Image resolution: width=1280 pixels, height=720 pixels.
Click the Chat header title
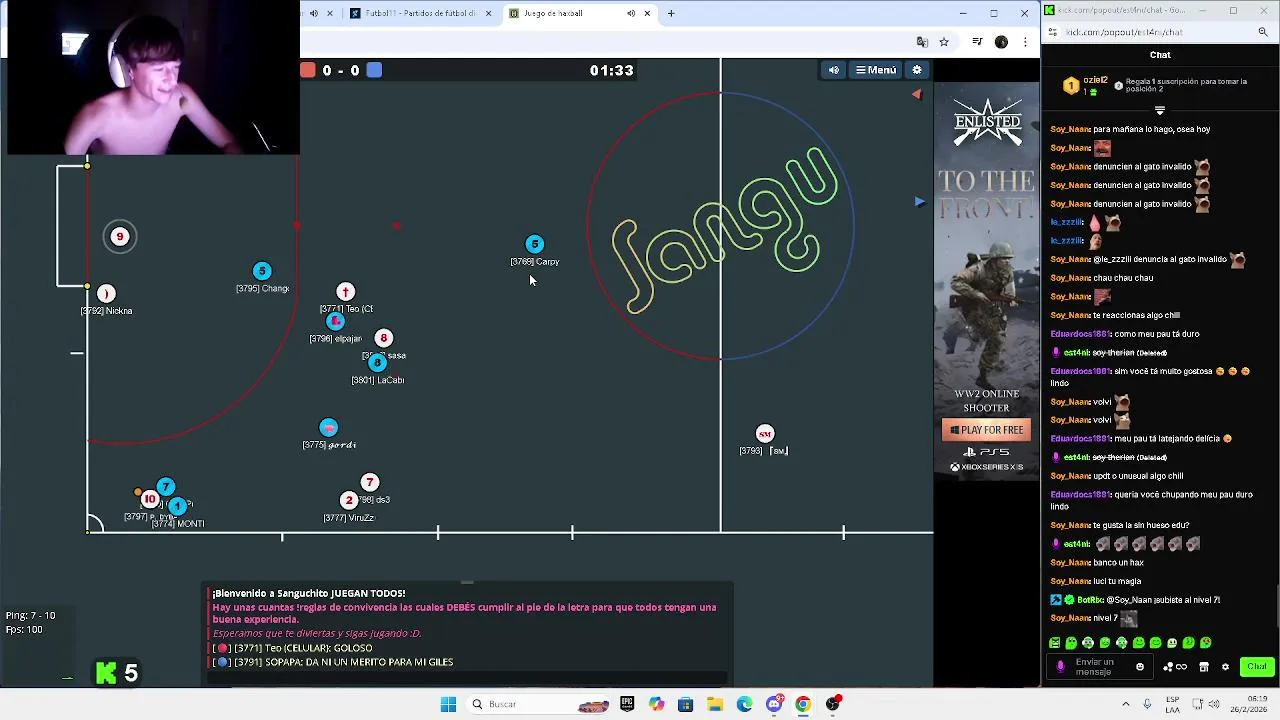click(1160, 55)
